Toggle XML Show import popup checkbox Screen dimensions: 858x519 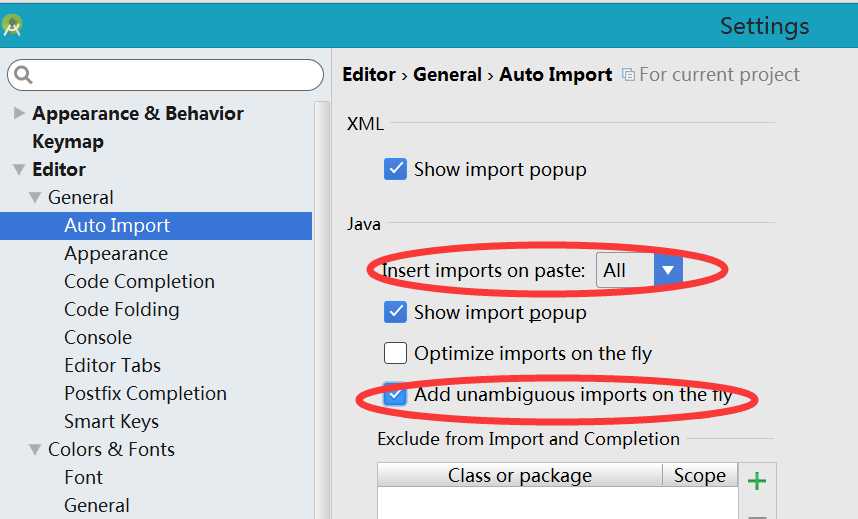tap(395, 169)
